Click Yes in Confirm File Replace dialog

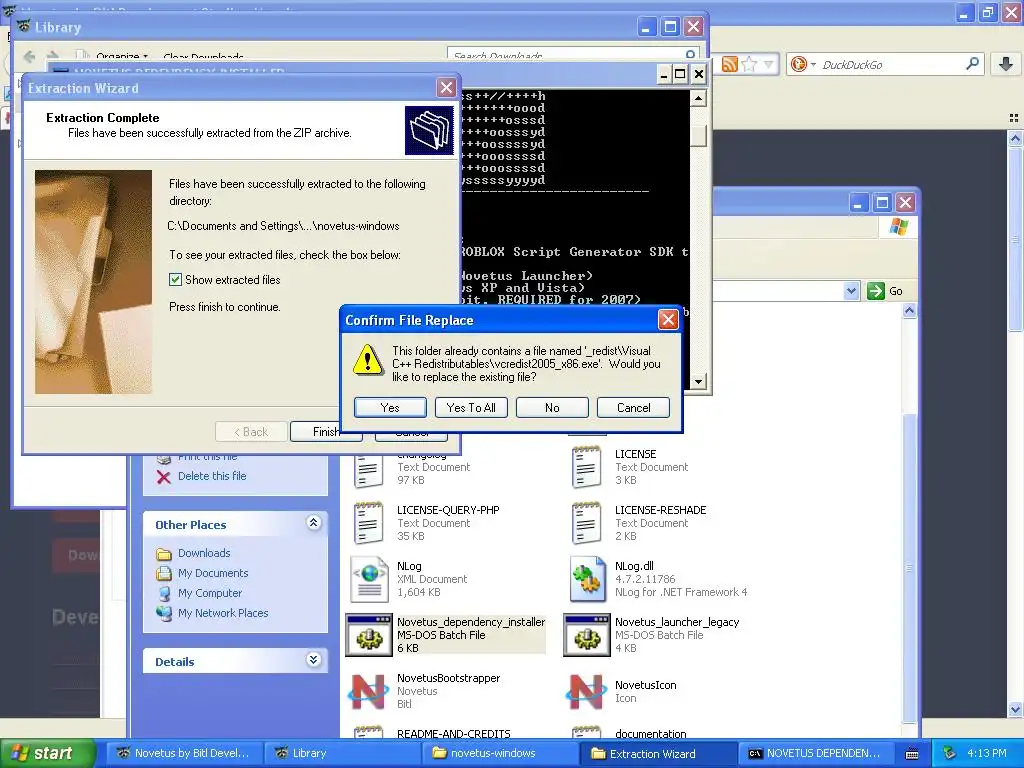(390, 408)
